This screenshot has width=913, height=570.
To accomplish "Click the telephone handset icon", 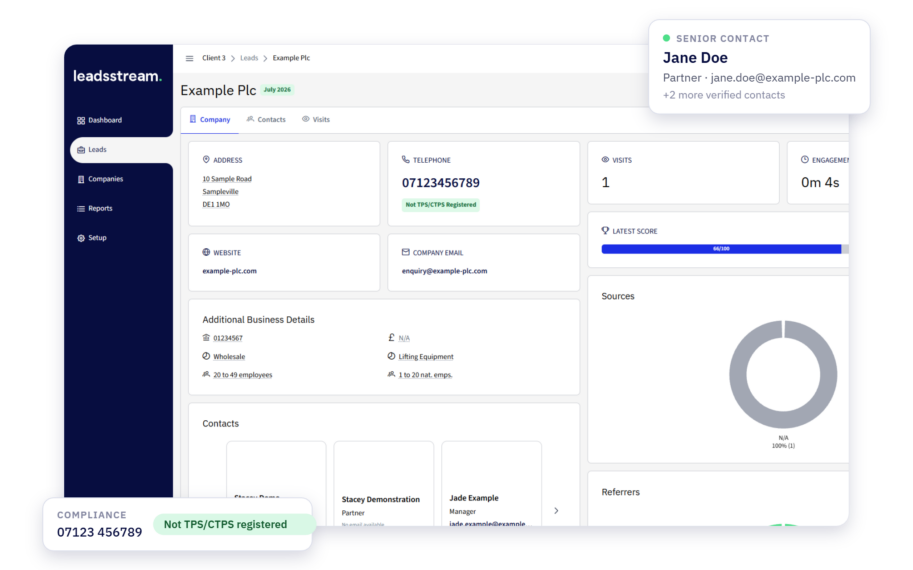I will tap(406, 160).
